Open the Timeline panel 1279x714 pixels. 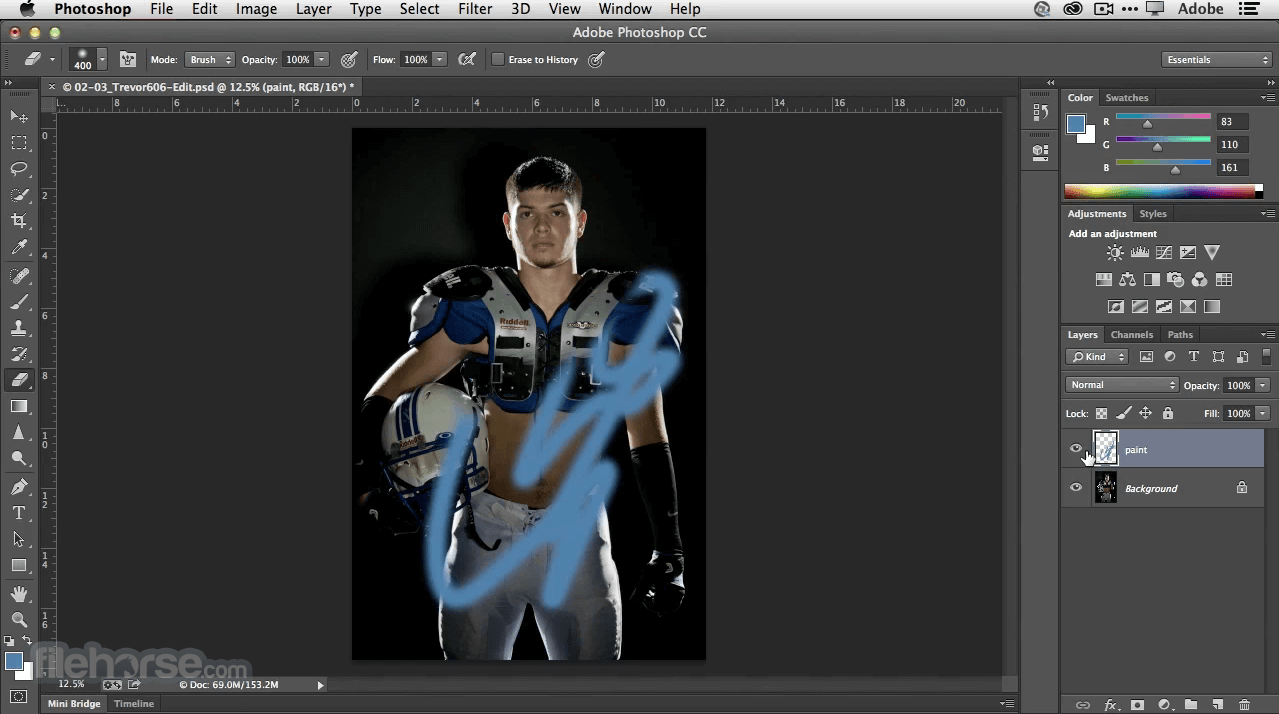(134, 704)
